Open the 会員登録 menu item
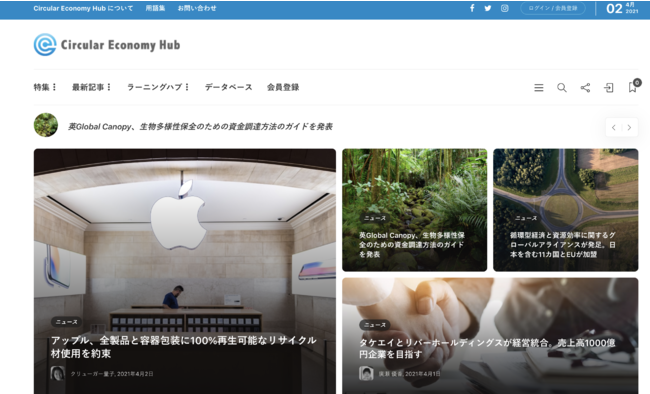Screen dimensions: 650x394 (283, 87)
